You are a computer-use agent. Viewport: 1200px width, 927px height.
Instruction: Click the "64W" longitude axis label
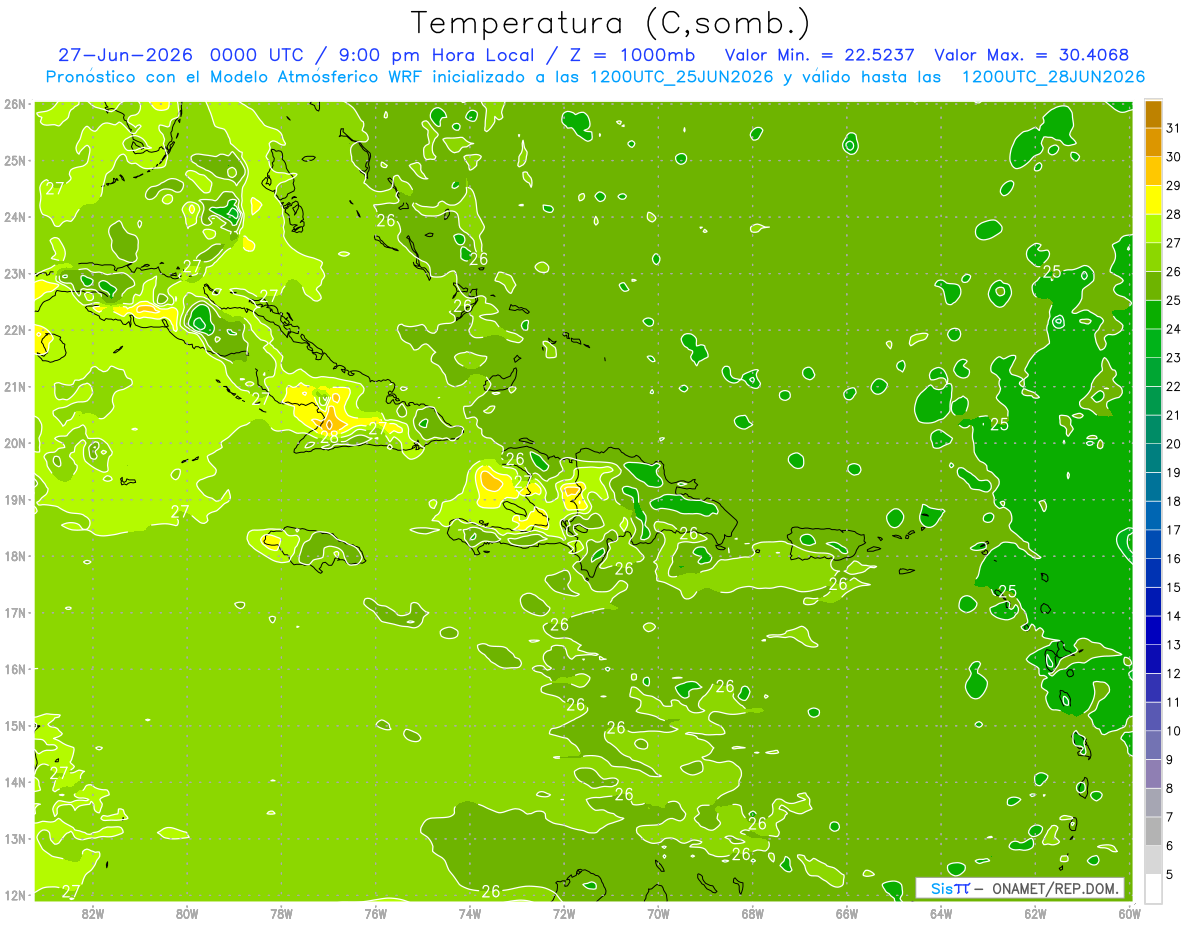(x=941, y=913)
